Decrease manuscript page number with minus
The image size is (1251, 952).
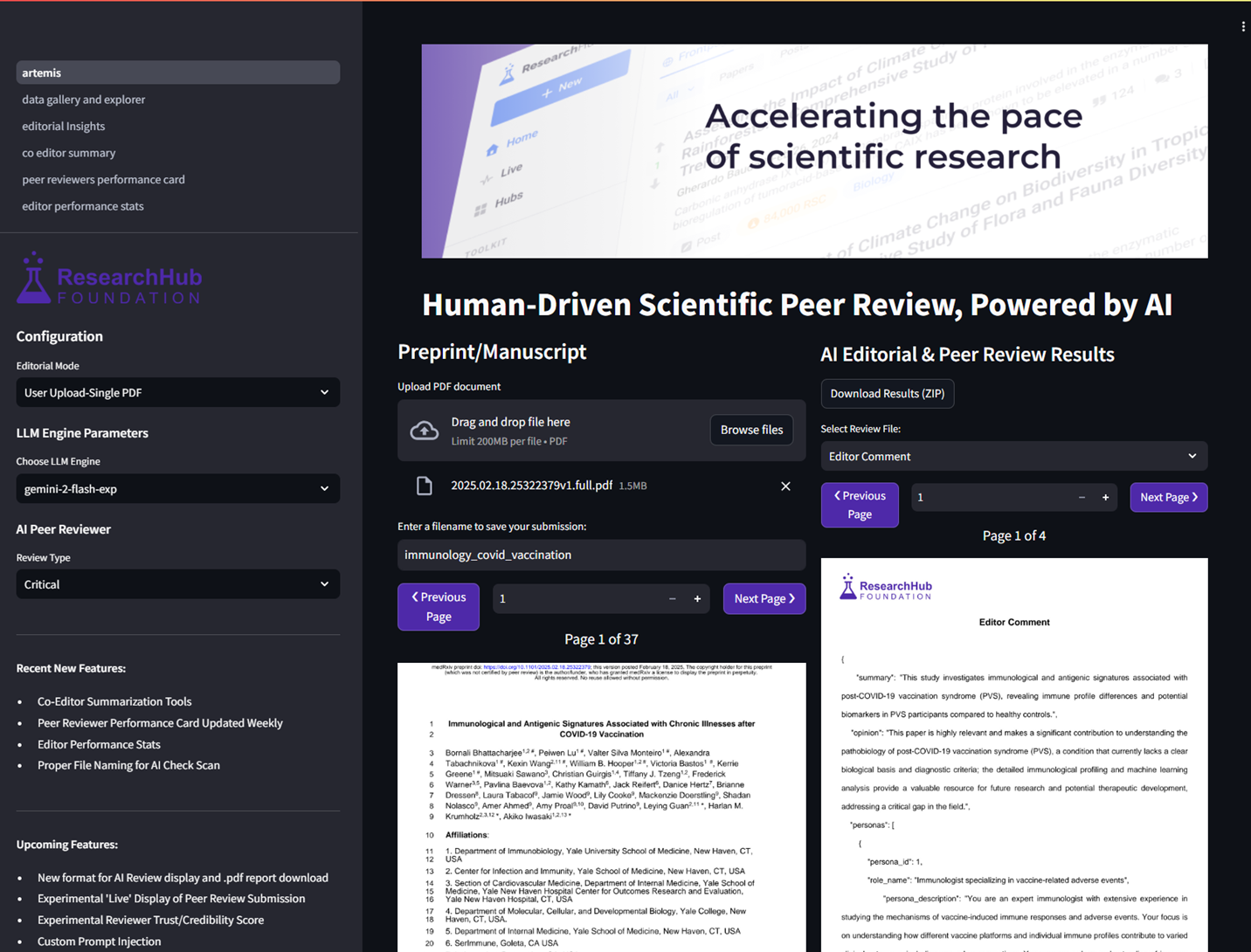[672, 599]
